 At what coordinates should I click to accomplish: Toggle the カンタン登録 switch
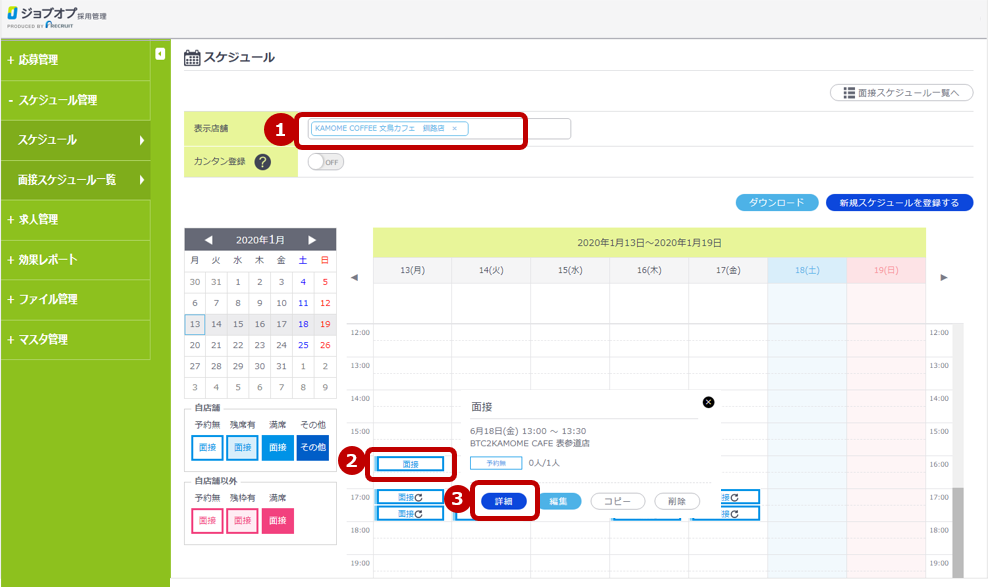325,162
